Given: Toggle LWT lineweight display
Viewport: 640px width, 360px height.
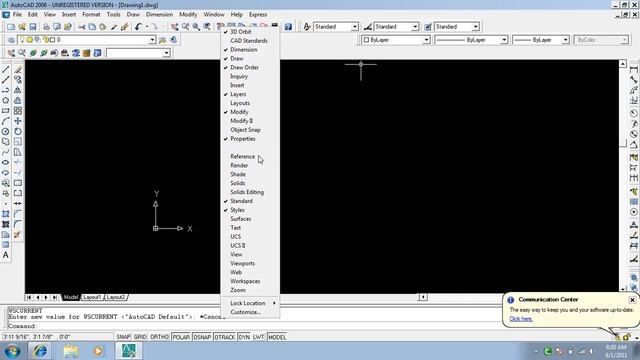Looking at the screenshot, I should point(258,337).
